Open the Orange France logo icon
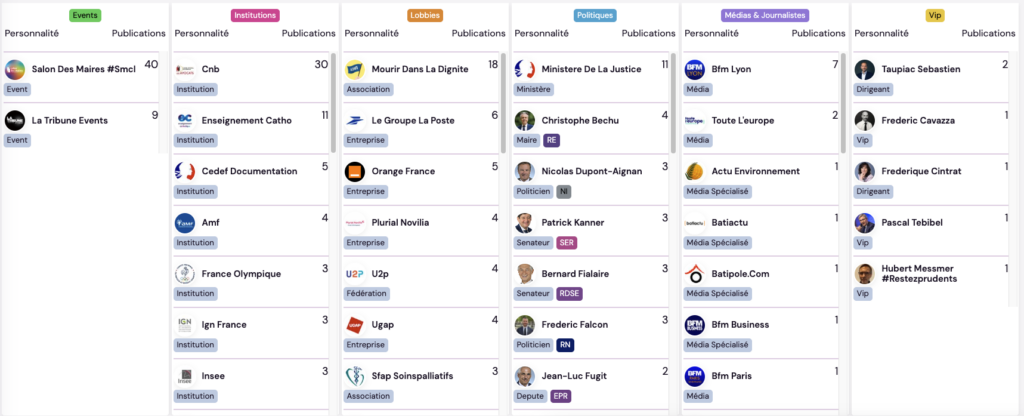 coord(354,171)
